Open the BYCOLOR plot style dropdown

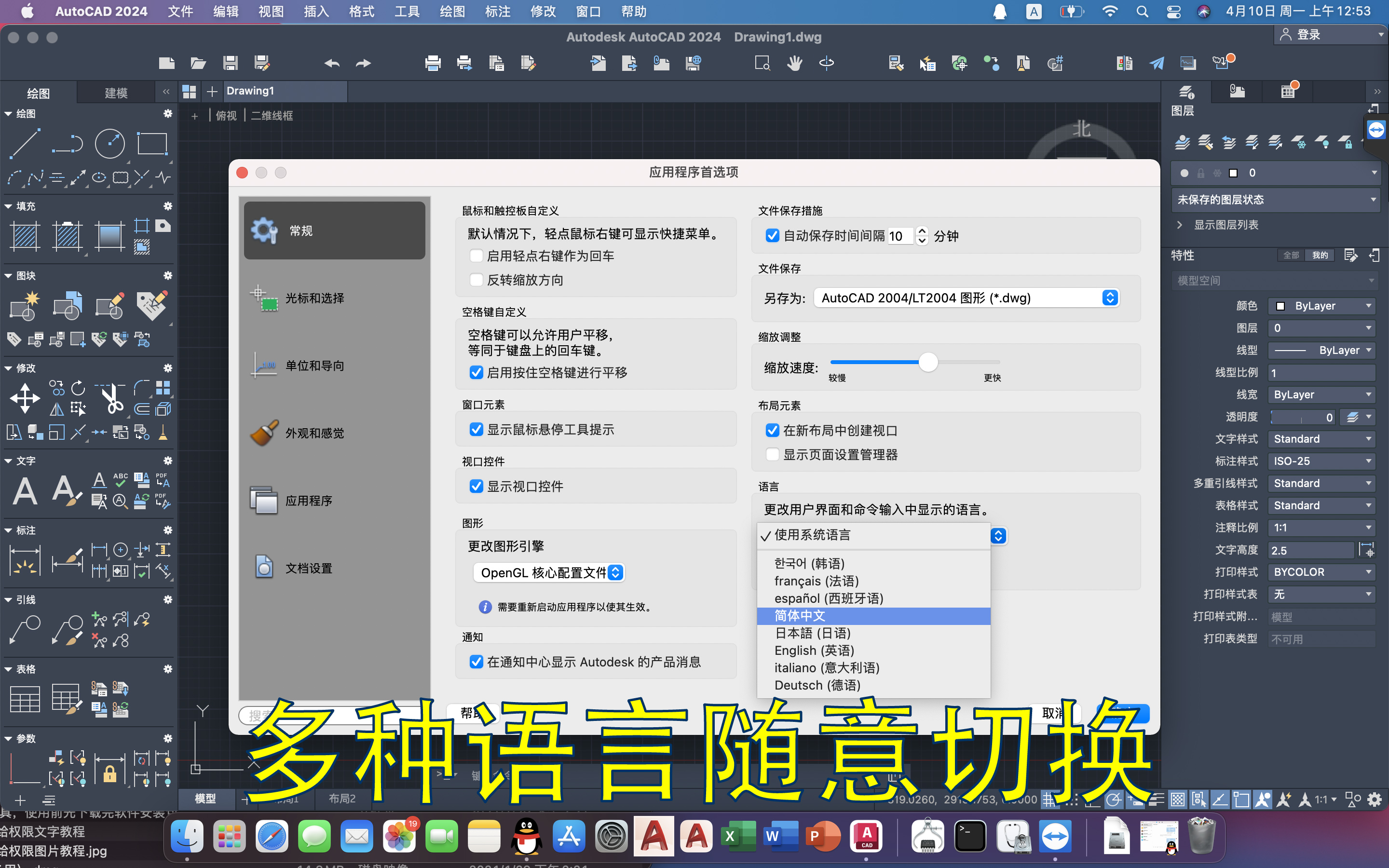tap(1321, 572)
